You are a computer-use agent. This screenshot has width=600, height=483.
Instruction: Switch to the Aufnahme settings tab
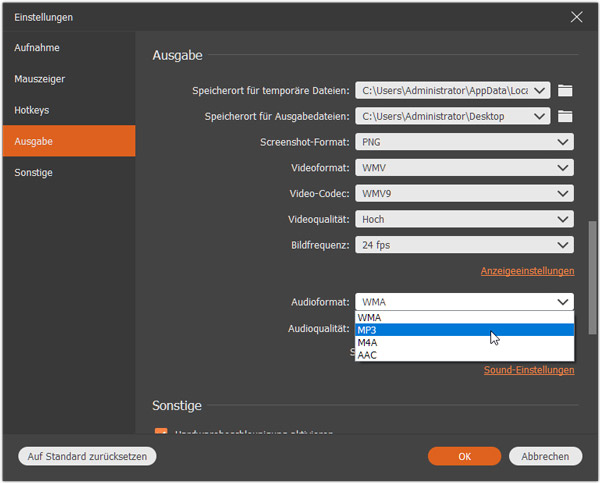pyautogui.click(x=68, y=48)
